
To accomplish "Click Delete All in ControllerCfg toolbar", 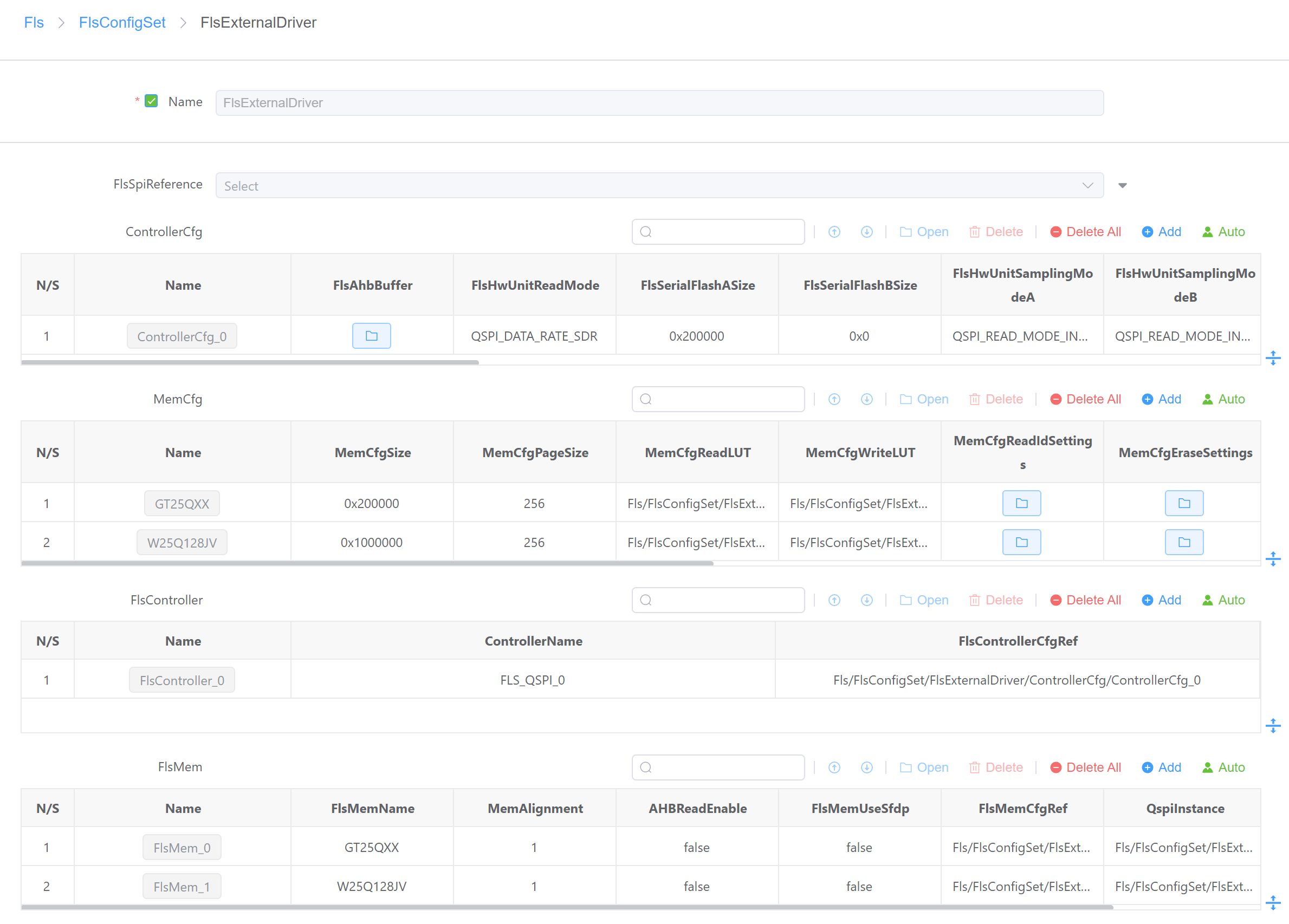I will (x=1085, y=232).
